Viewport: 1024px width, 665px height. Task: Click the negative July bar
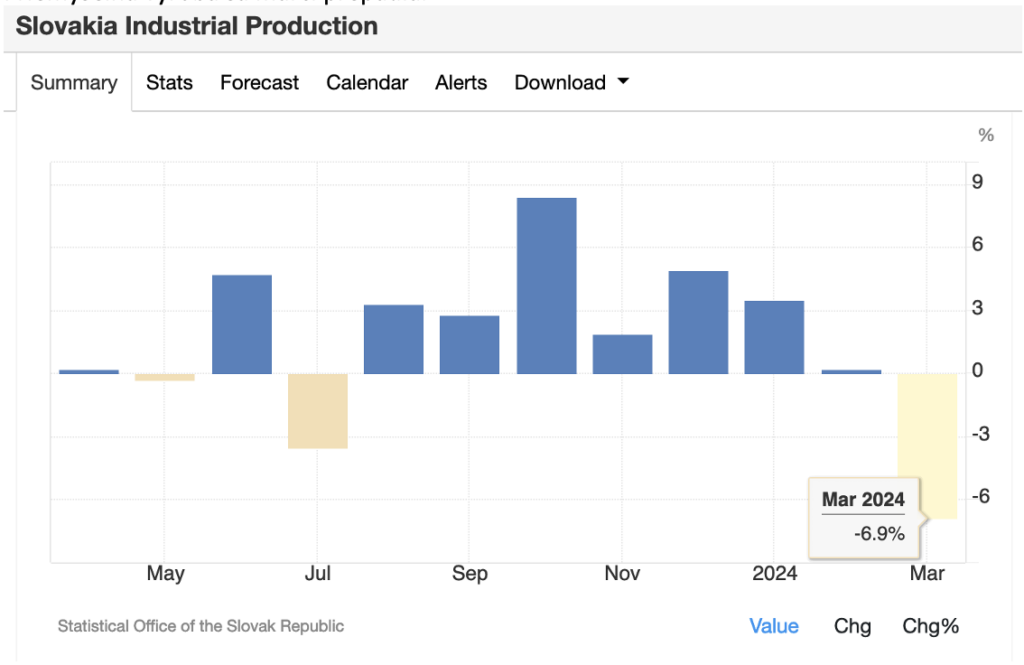[x=318, y=410]
